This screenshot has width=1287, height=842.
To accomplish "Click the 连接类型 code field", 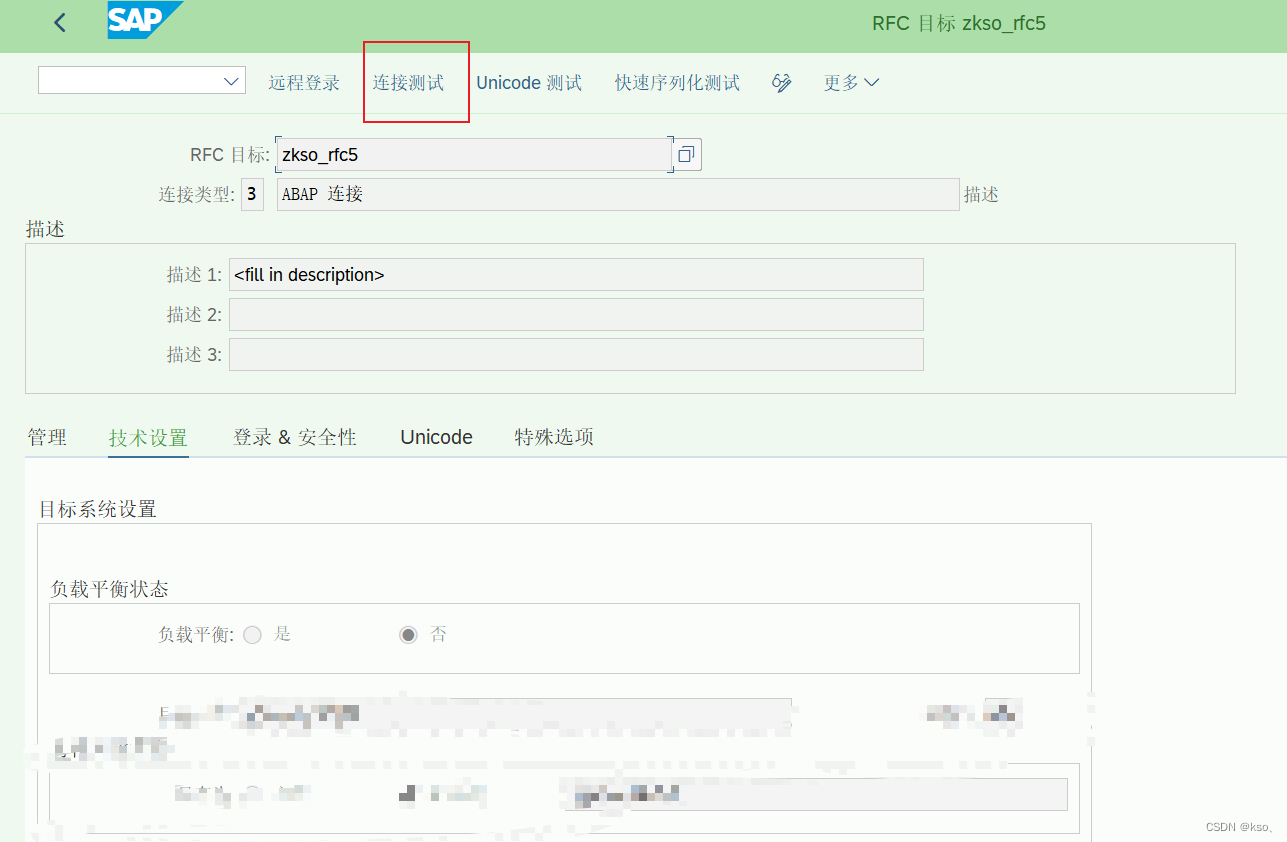I will (252, 194).
